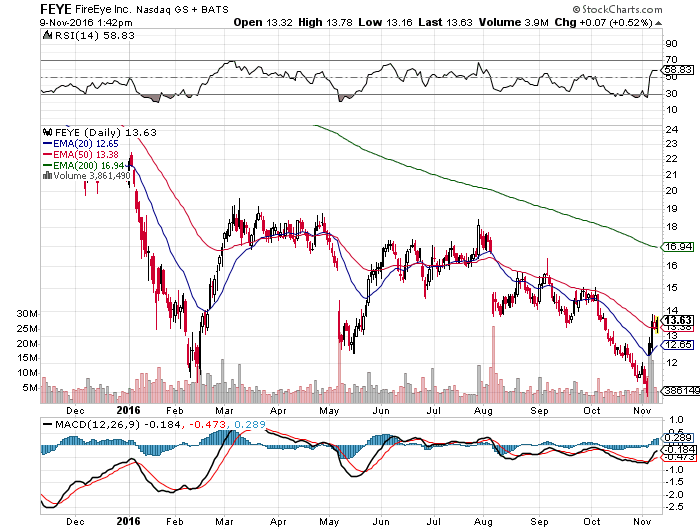Click the 16.94 EMA price tag
The height and width of the screenshot is (530, 700).
678,246
